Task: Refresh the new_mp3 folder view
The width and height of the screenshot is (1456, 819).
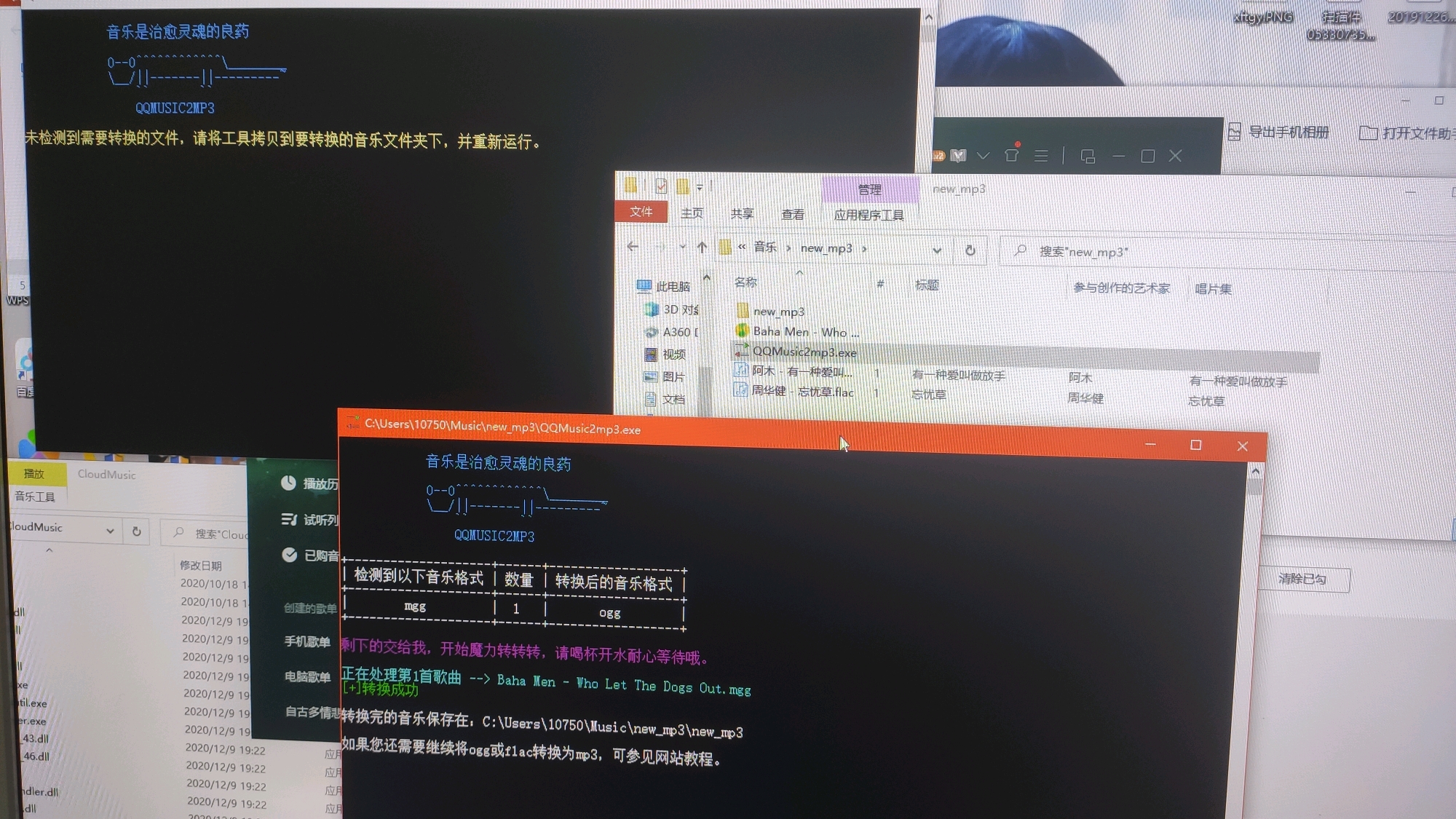Action: (970, 250)
